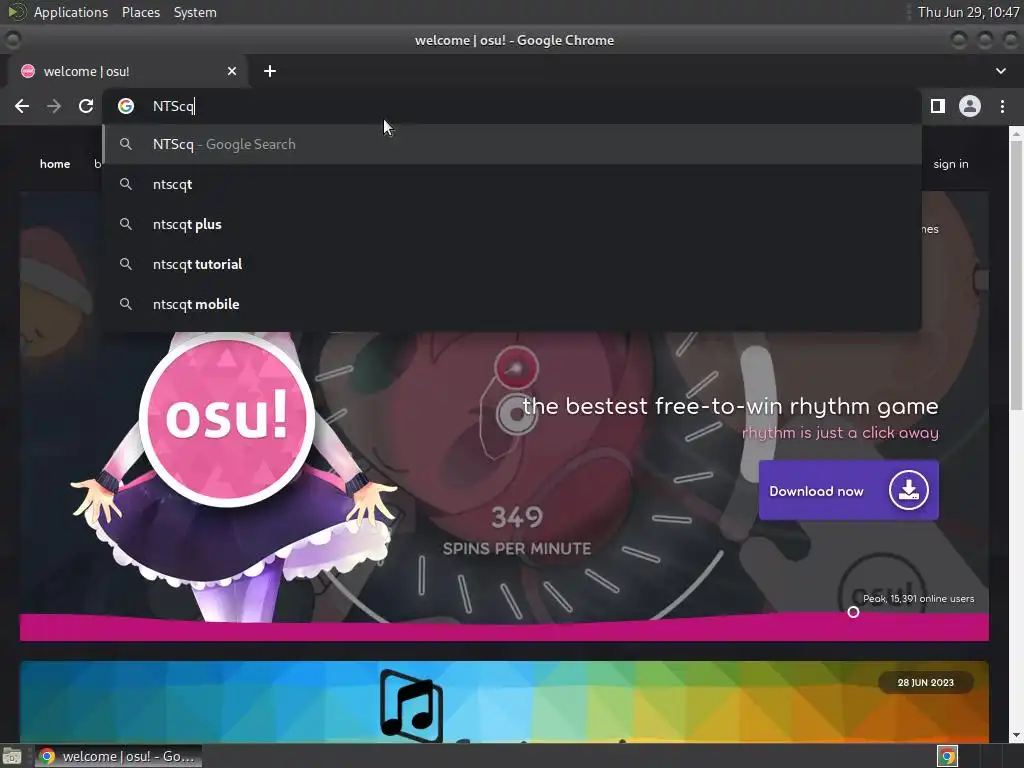Image resolution: width=1024 pixels, height=768 pixels.
Task: Choose the ntscqt mobile suggestion
Action: tap(512, 304)
